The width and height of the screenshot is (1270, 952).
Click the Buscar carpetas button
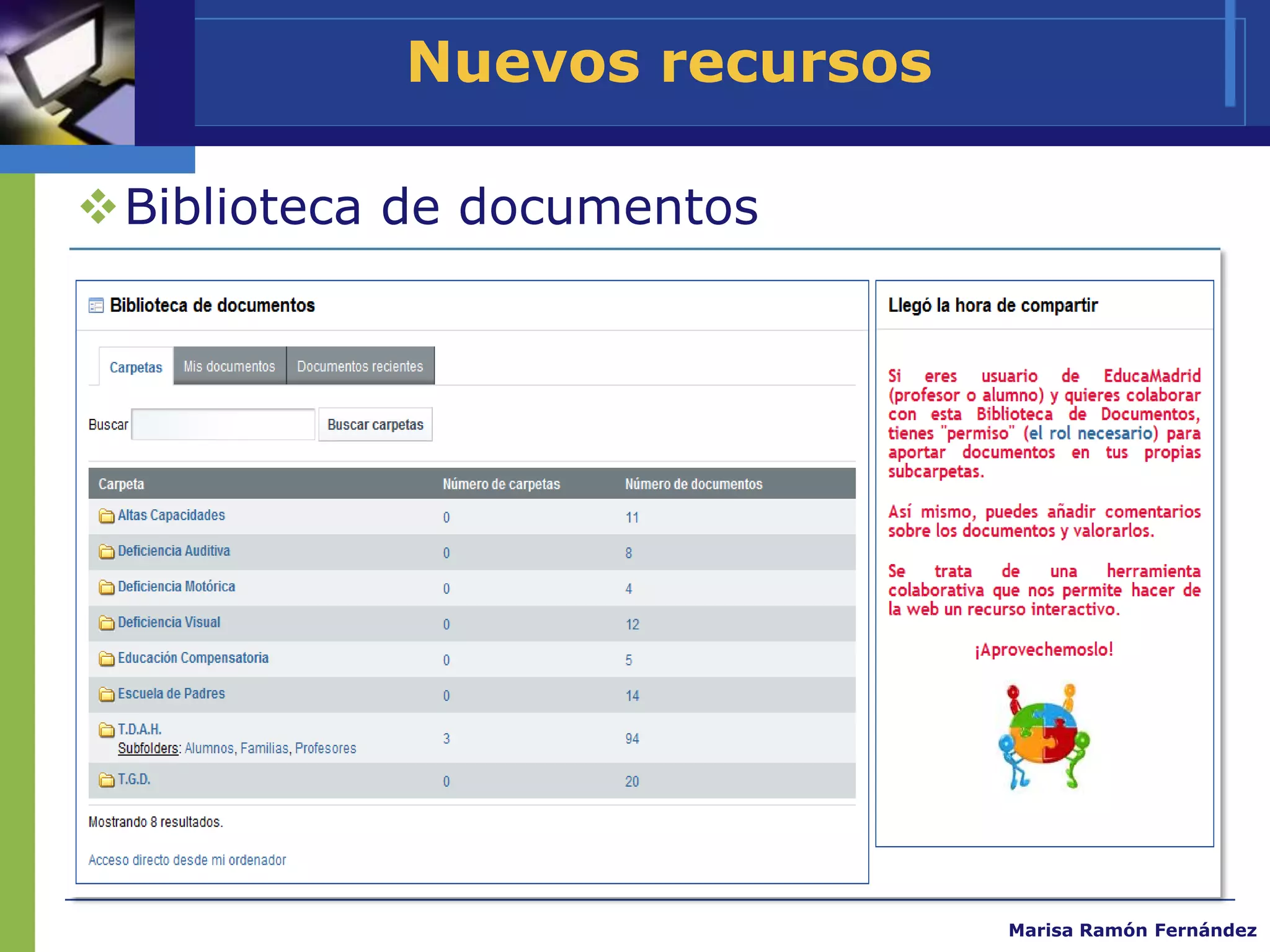point(375,425)
